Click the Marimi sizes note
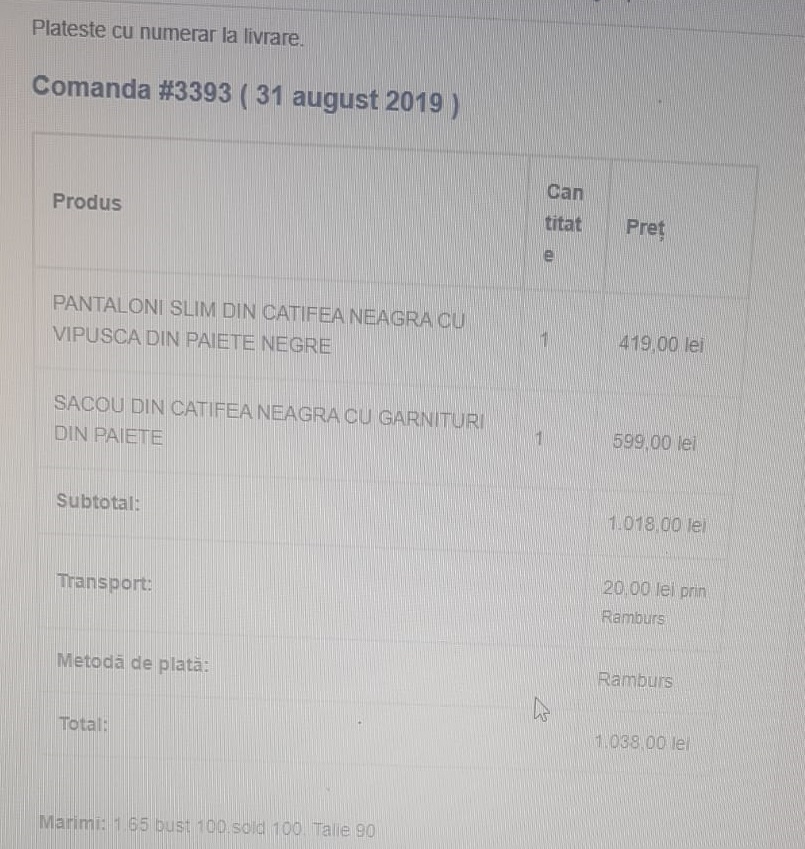 tap(207, 826)
